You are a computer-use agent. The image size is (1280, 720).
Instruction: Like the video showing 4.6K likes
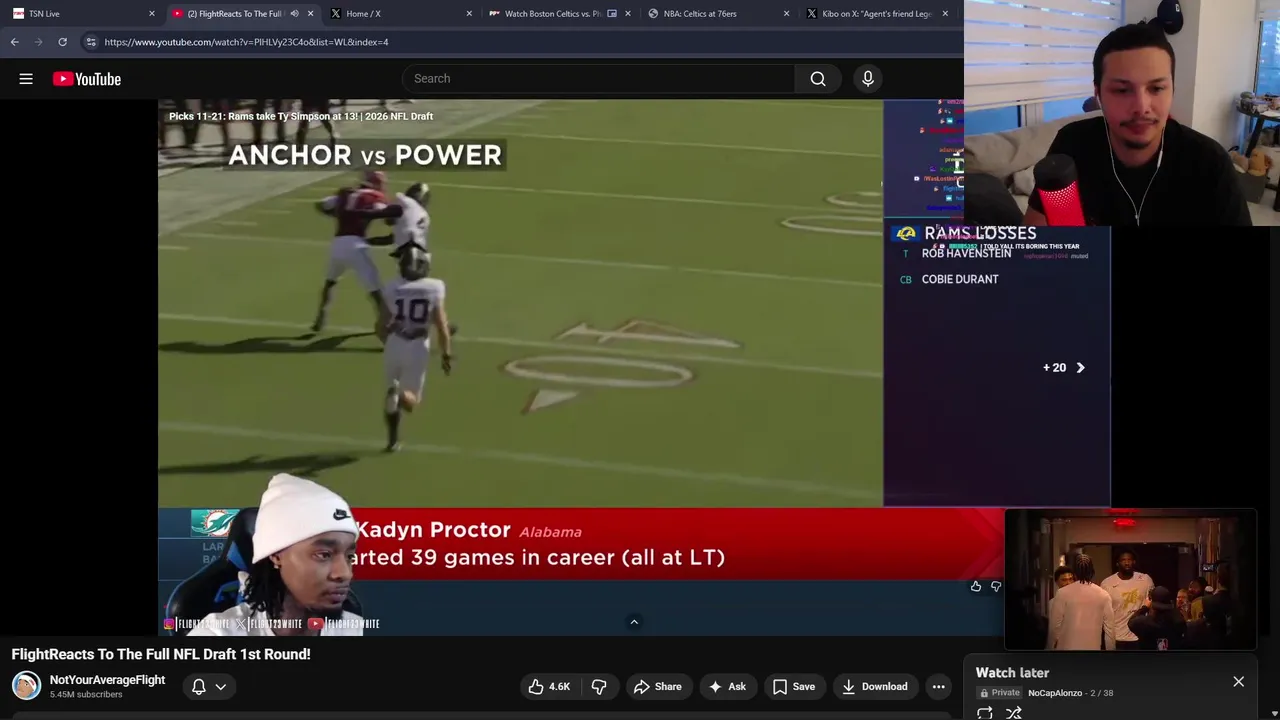point(549,687)
